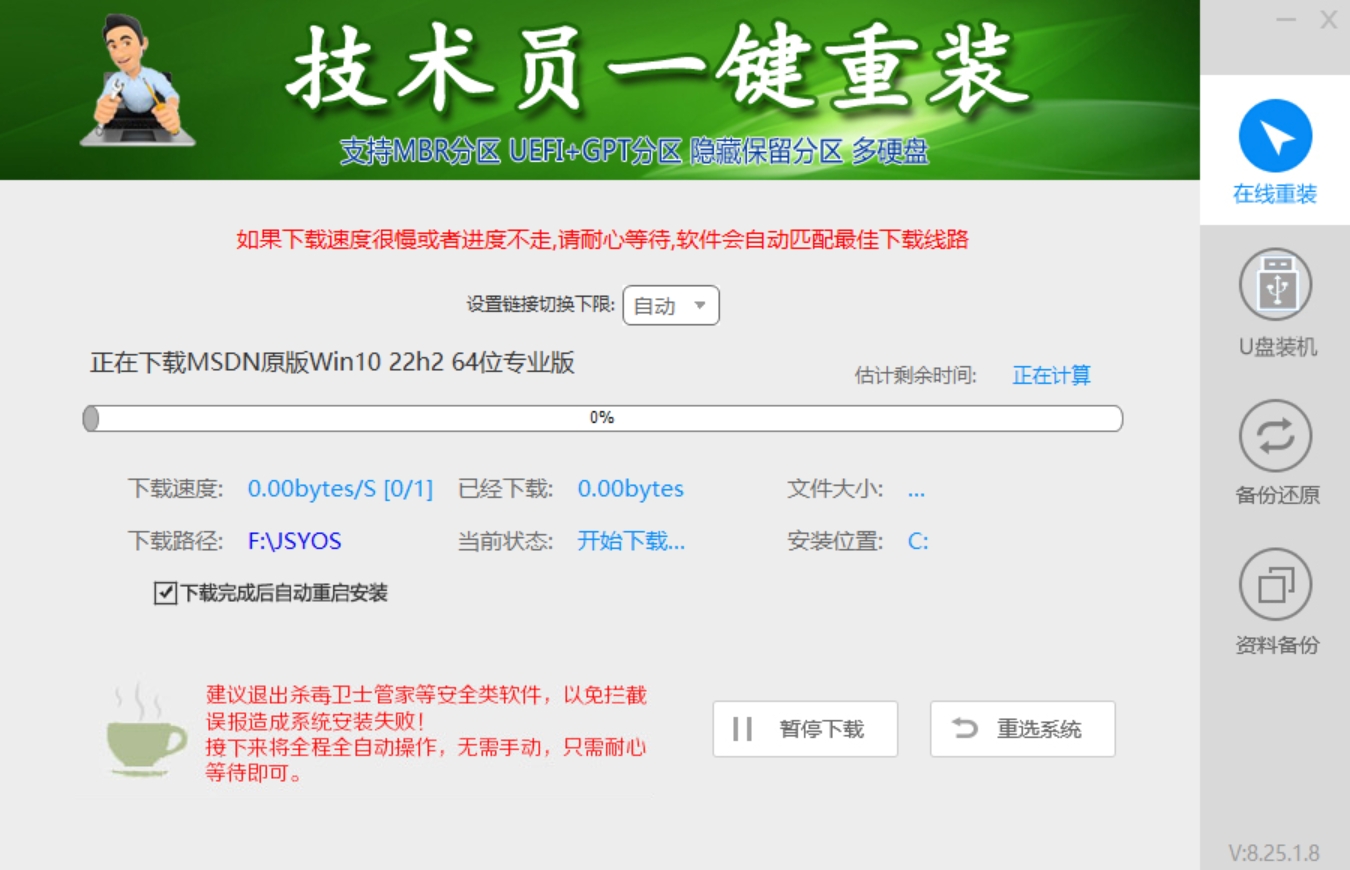Open the 资料备份 data backup icon
This screenshot has width=1350, height=870.
(x=1275, y=585)
